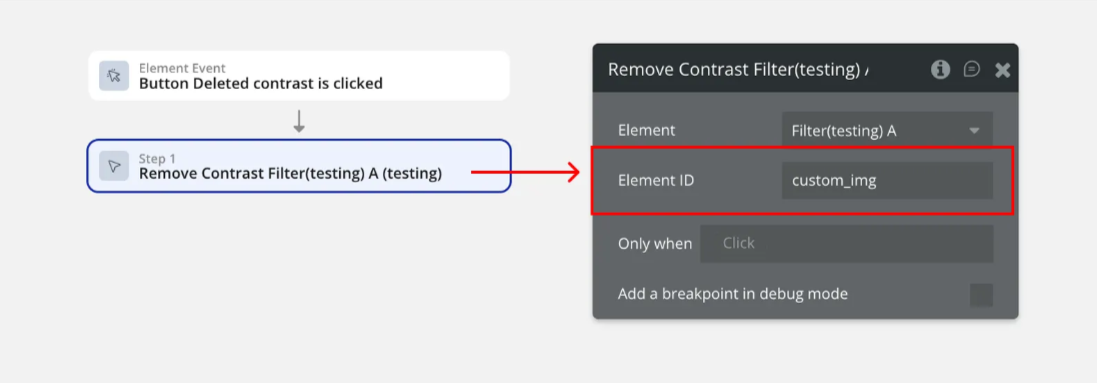The height and width of the screenshot is (383, 1097).
Task: Open the comment bubble icon
Action: click(x=972, y=69)
